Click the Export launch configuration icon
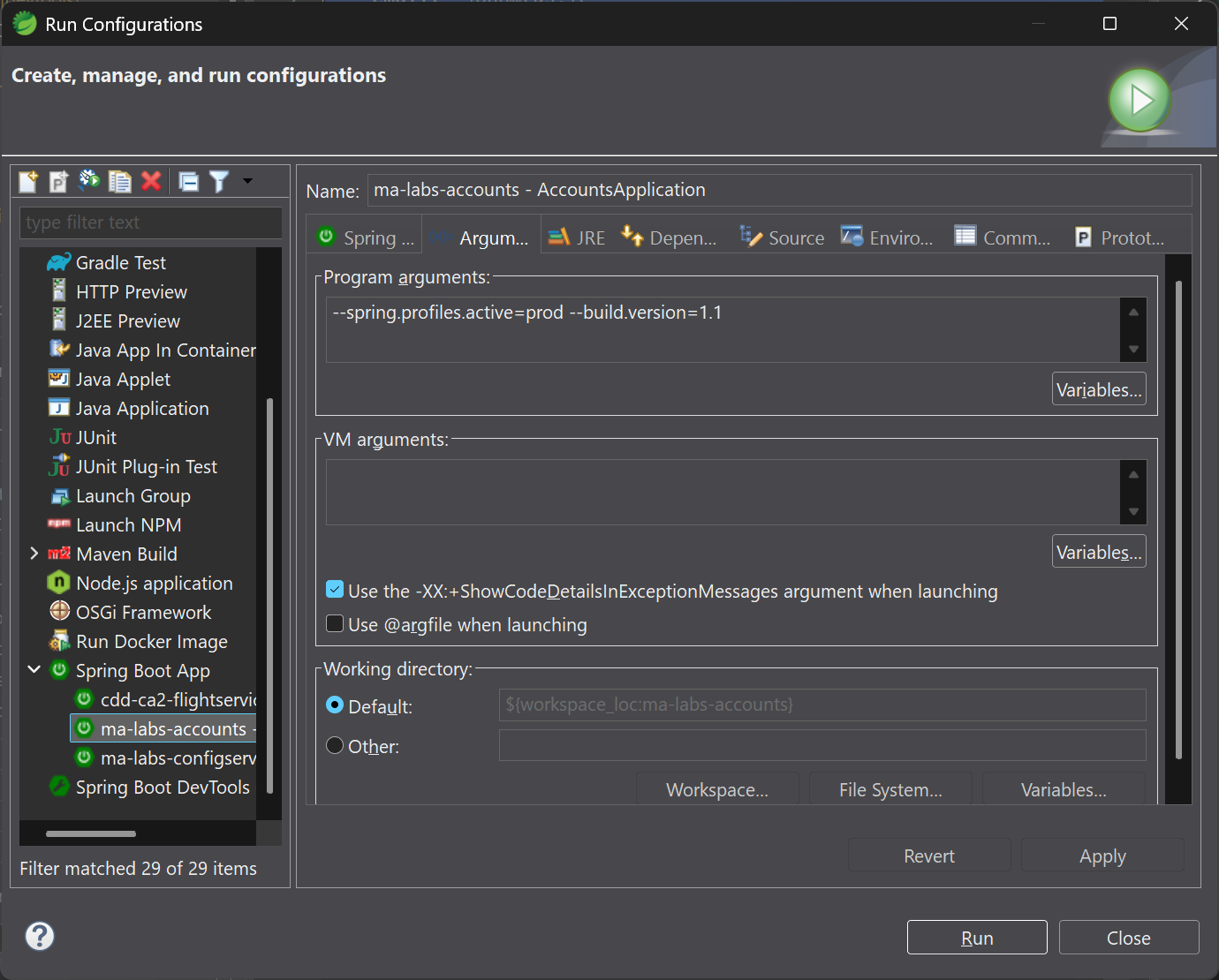 pyautogui.click(x=88, y=181)
